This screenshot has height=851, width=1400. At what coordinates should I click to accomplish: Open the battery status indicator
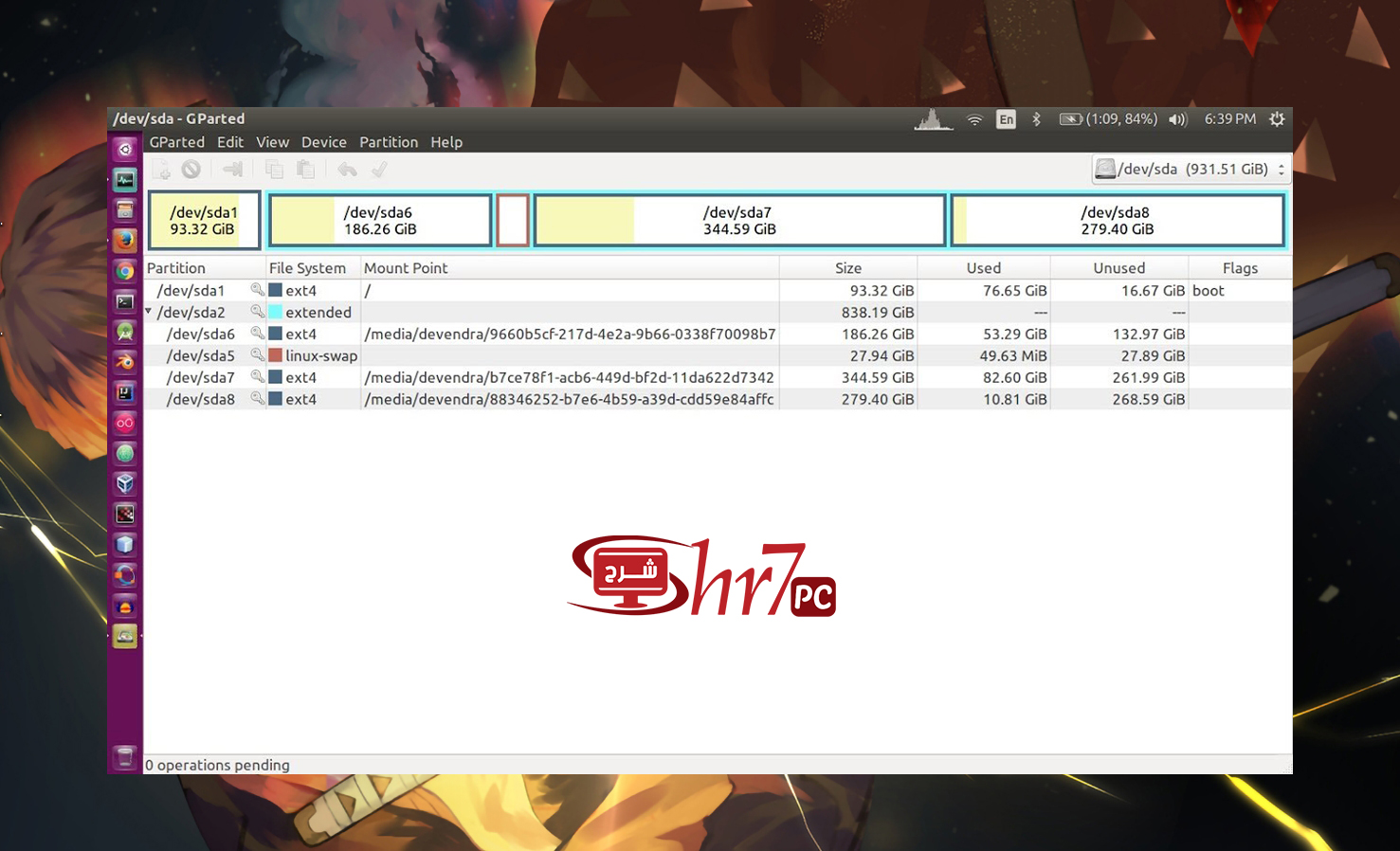(x=1108, y=119)
